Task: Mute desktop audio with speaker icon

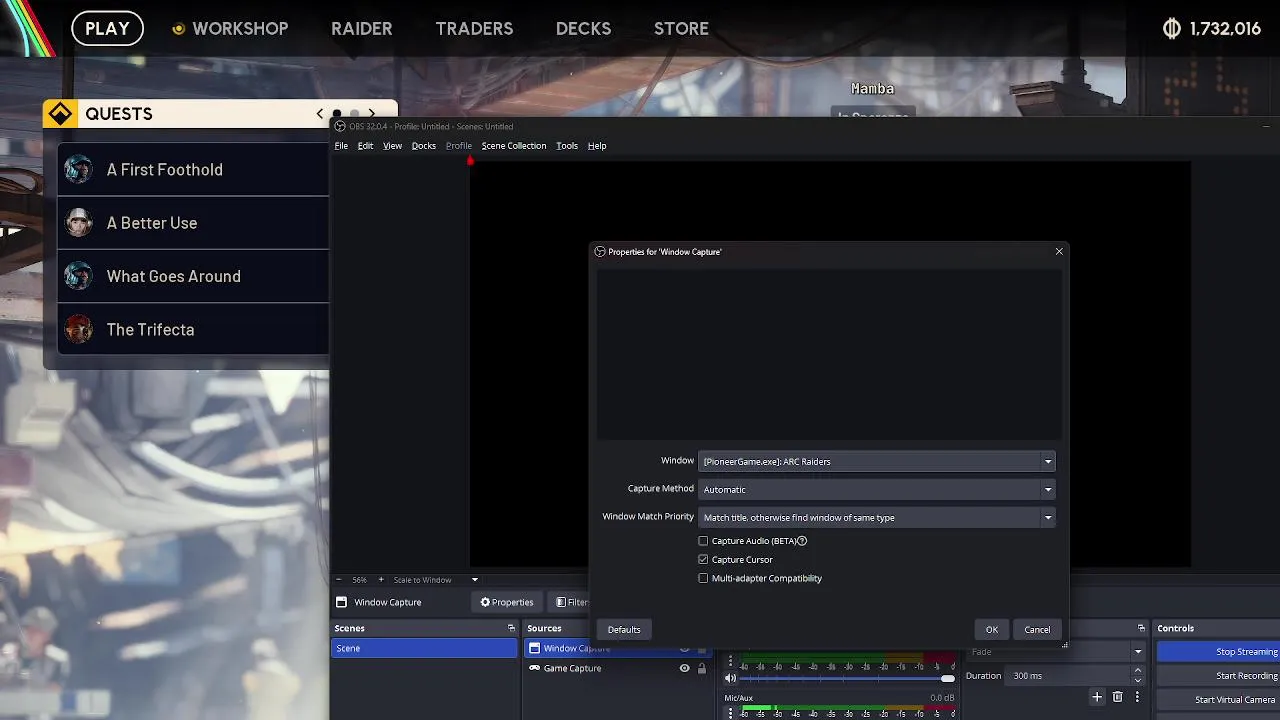Action: point(730,678)
